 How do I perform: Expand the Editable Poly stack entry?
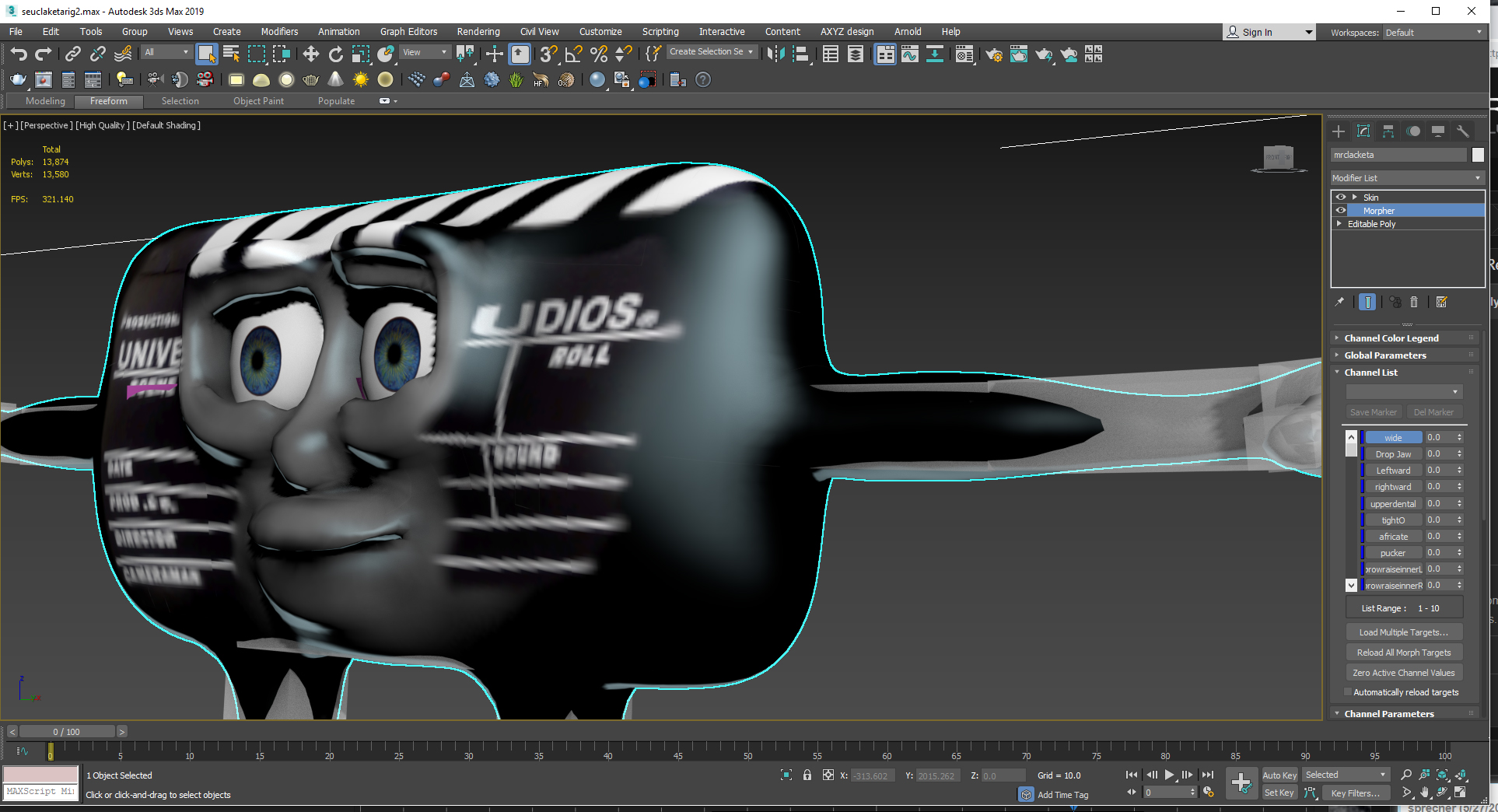pyautogui.click(x=1339, y=224)
